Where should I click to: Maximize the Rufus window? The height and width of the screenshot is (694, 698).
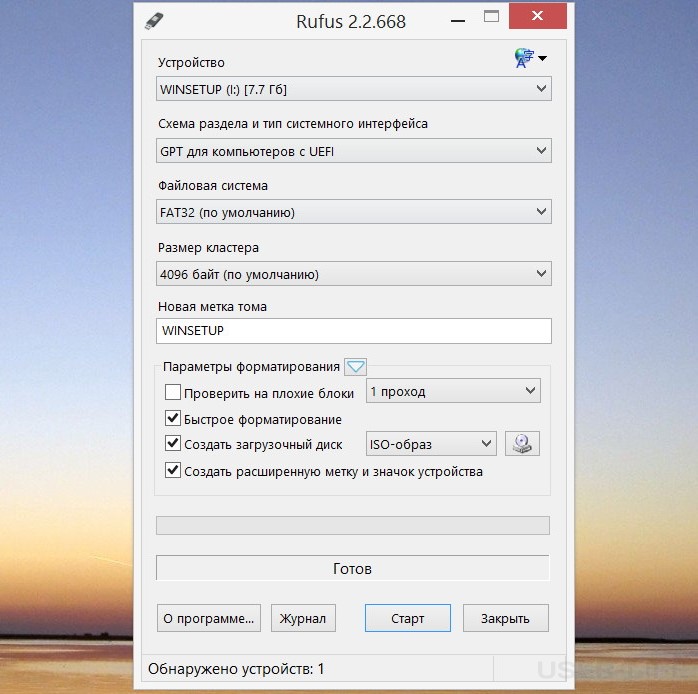coord(491,17)
